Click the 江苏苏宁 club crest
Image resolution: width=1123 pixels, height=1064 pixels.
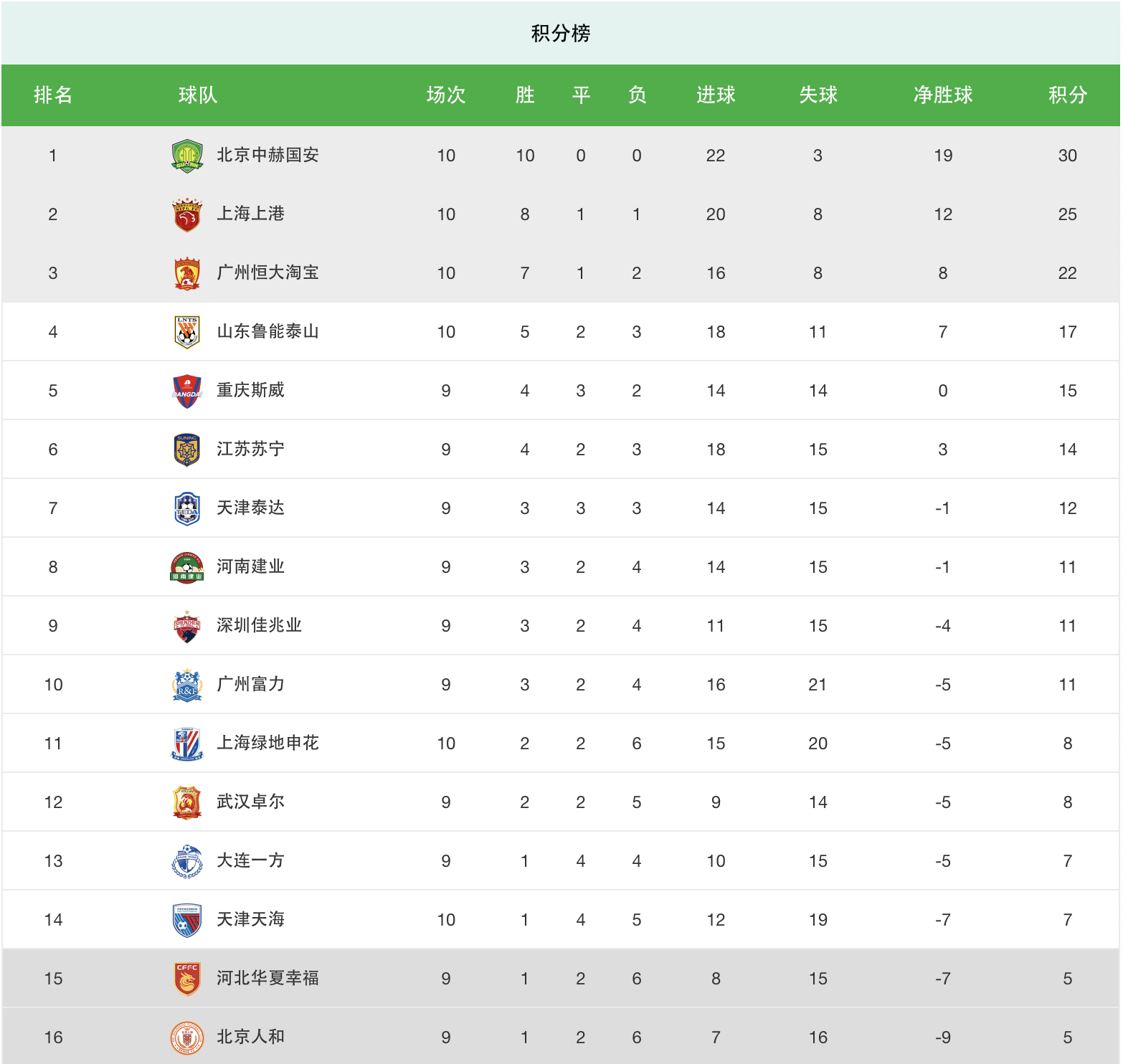(x=187, y=450)
